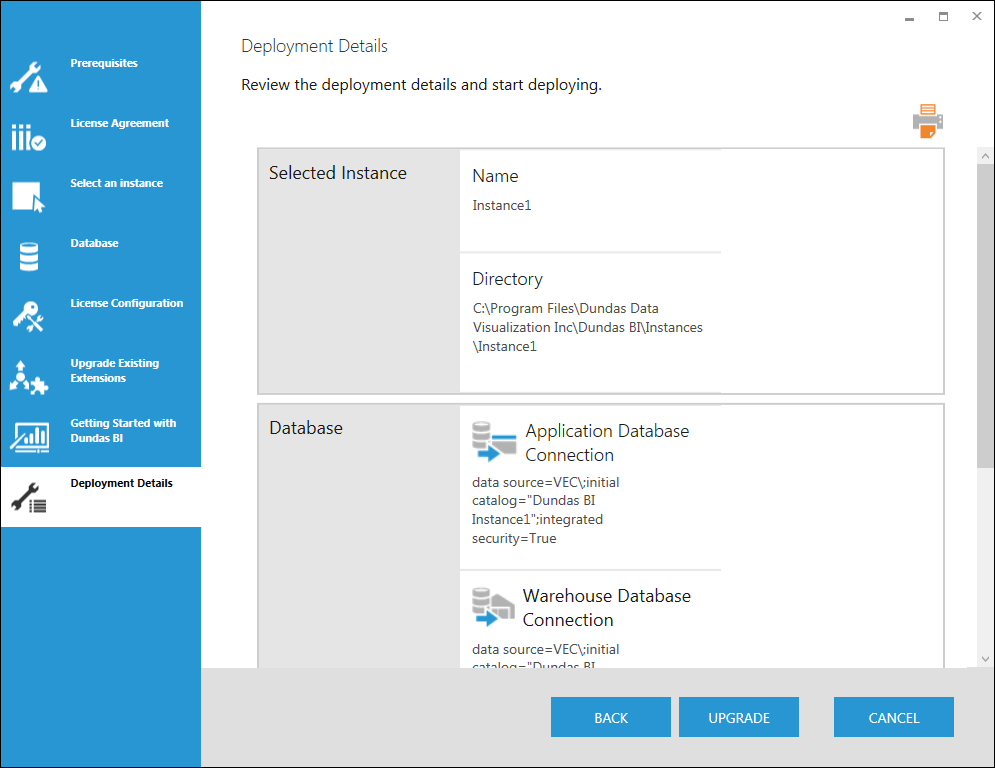Viewport: 995px width, 768px height.
Task: Open the License Agreement step
Action: tap(119, 123)
